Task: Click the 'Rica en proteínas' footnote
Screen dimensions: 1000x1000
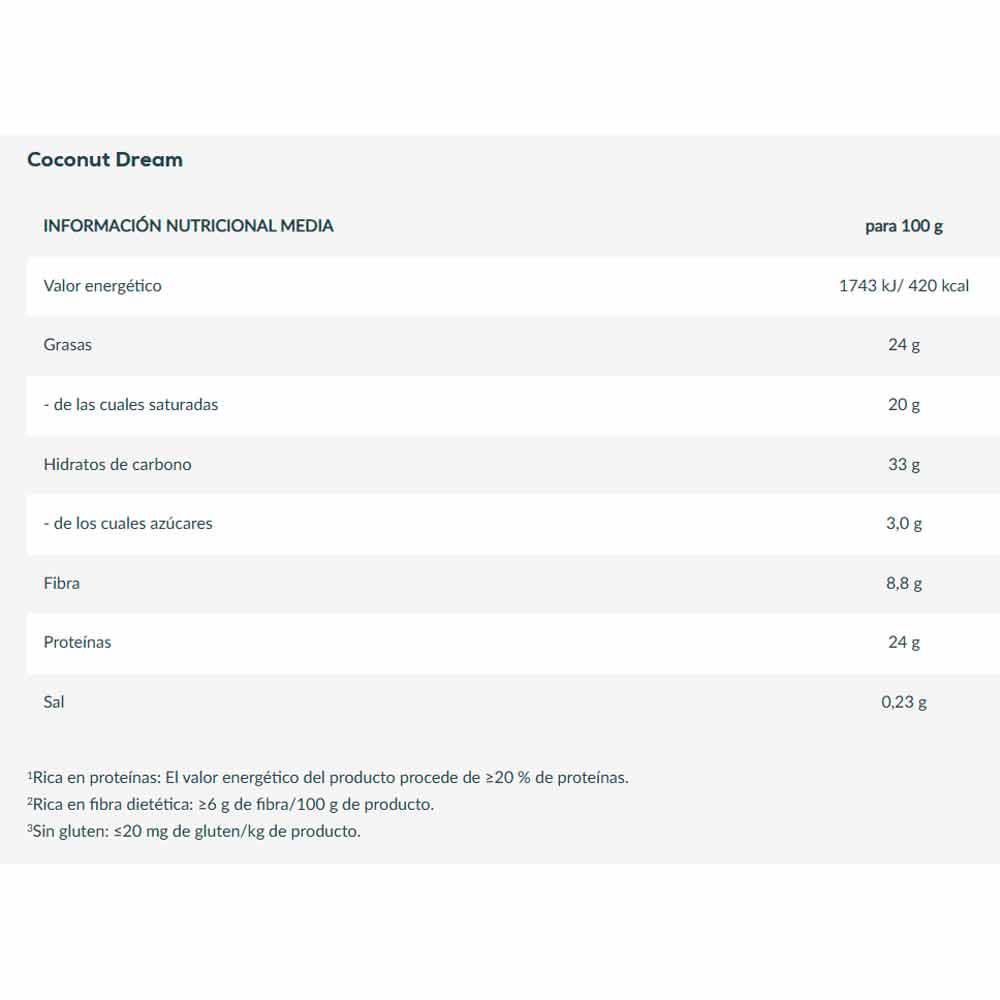Action: coord(328,777)
